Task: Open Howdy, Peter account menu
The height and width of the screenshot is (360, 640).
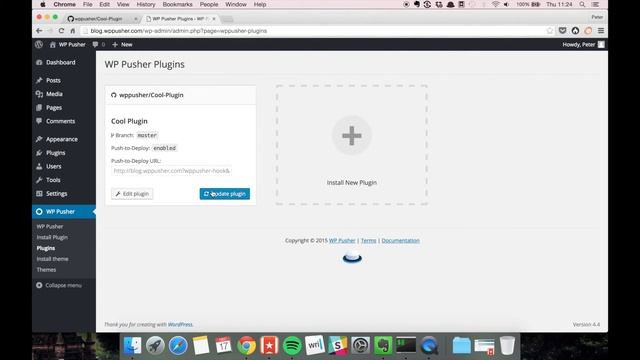Action: point(583,44)
